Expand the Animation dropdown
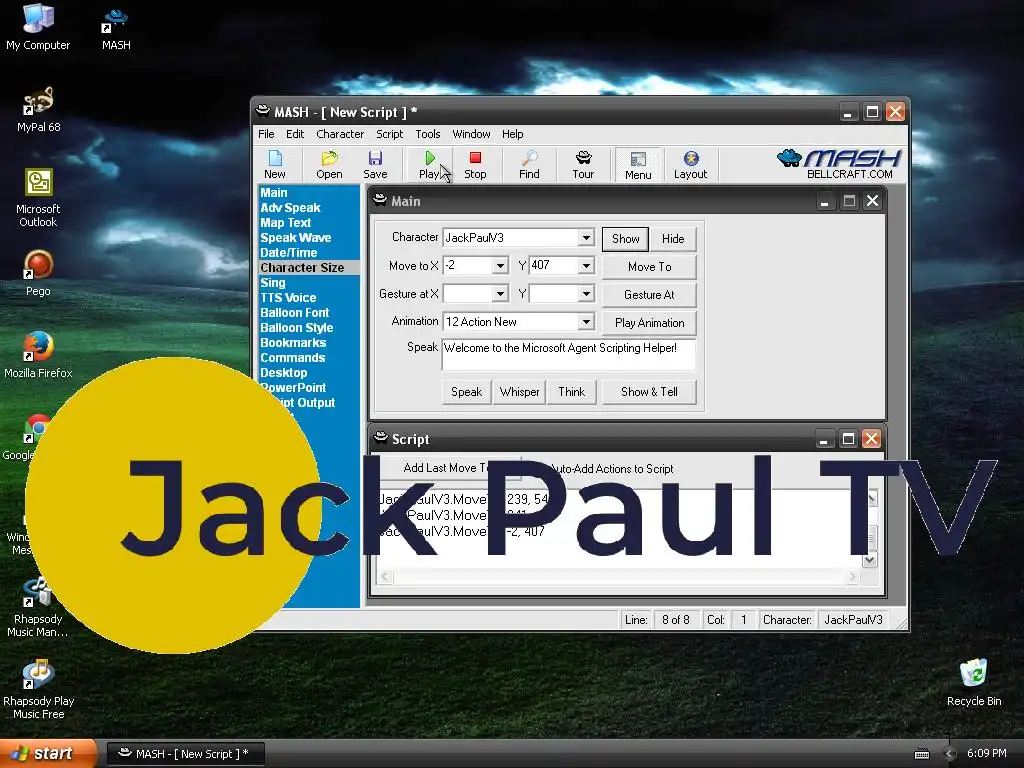The width and height of the screenshot is (1024, 768). [586, 322]
